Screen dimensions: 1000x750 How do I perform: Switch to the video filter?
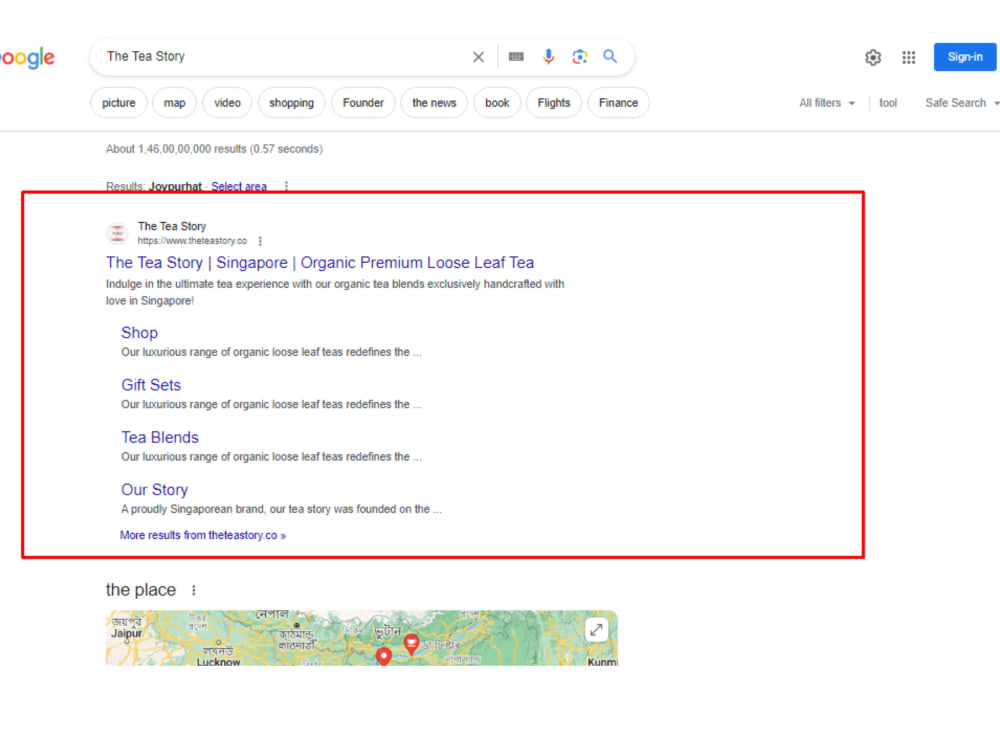pos(227,103)
